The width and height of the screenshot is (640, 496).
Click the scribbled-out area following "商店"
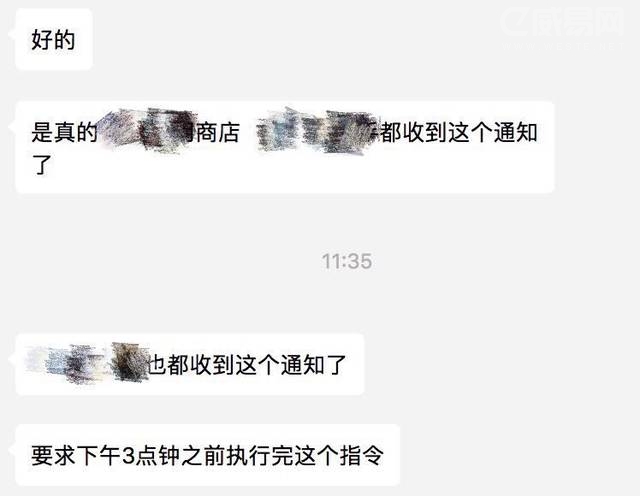coord(316,130)
